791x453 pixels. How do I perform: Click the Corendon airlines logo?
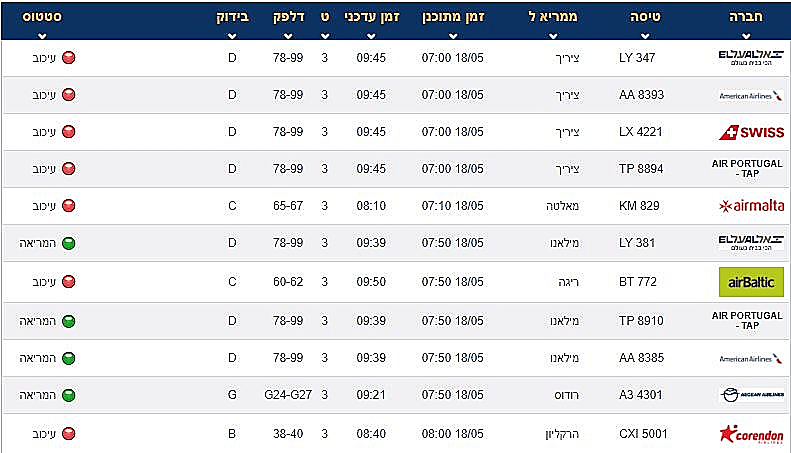click(751, 434)
